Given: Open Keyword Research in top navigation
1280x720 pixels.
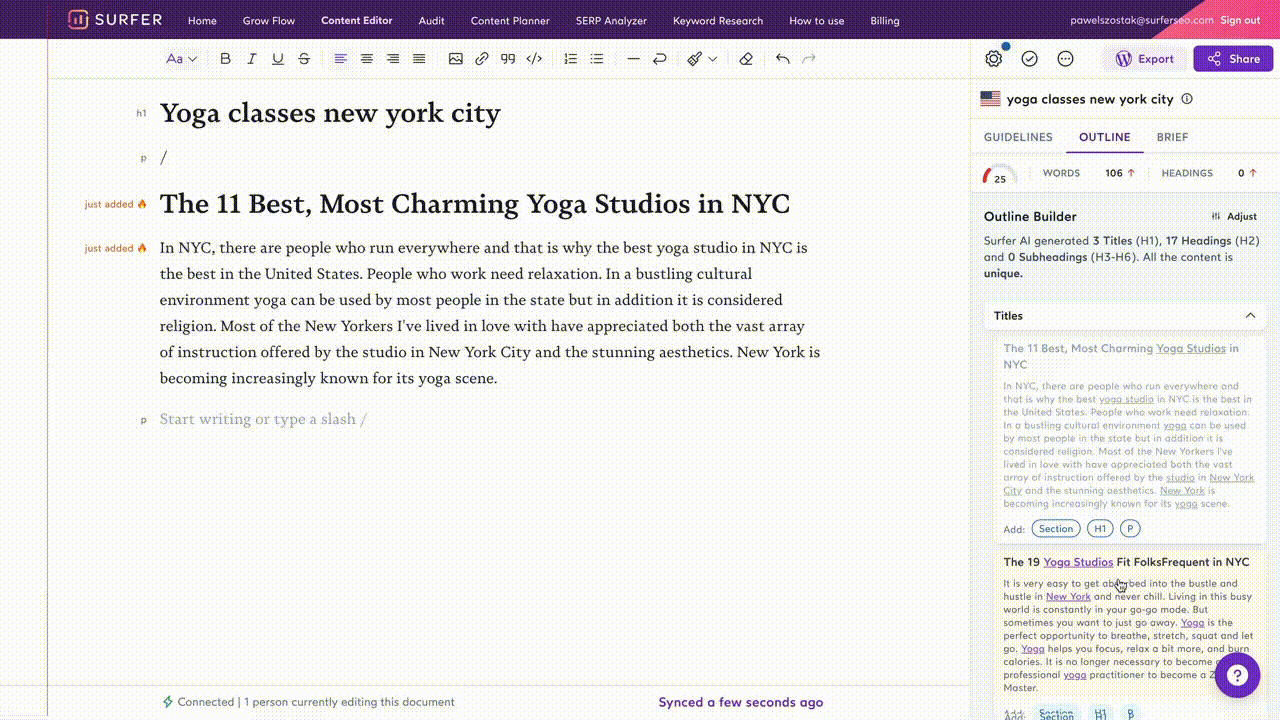Looking at the screenshot, I should tap(717, 20).
